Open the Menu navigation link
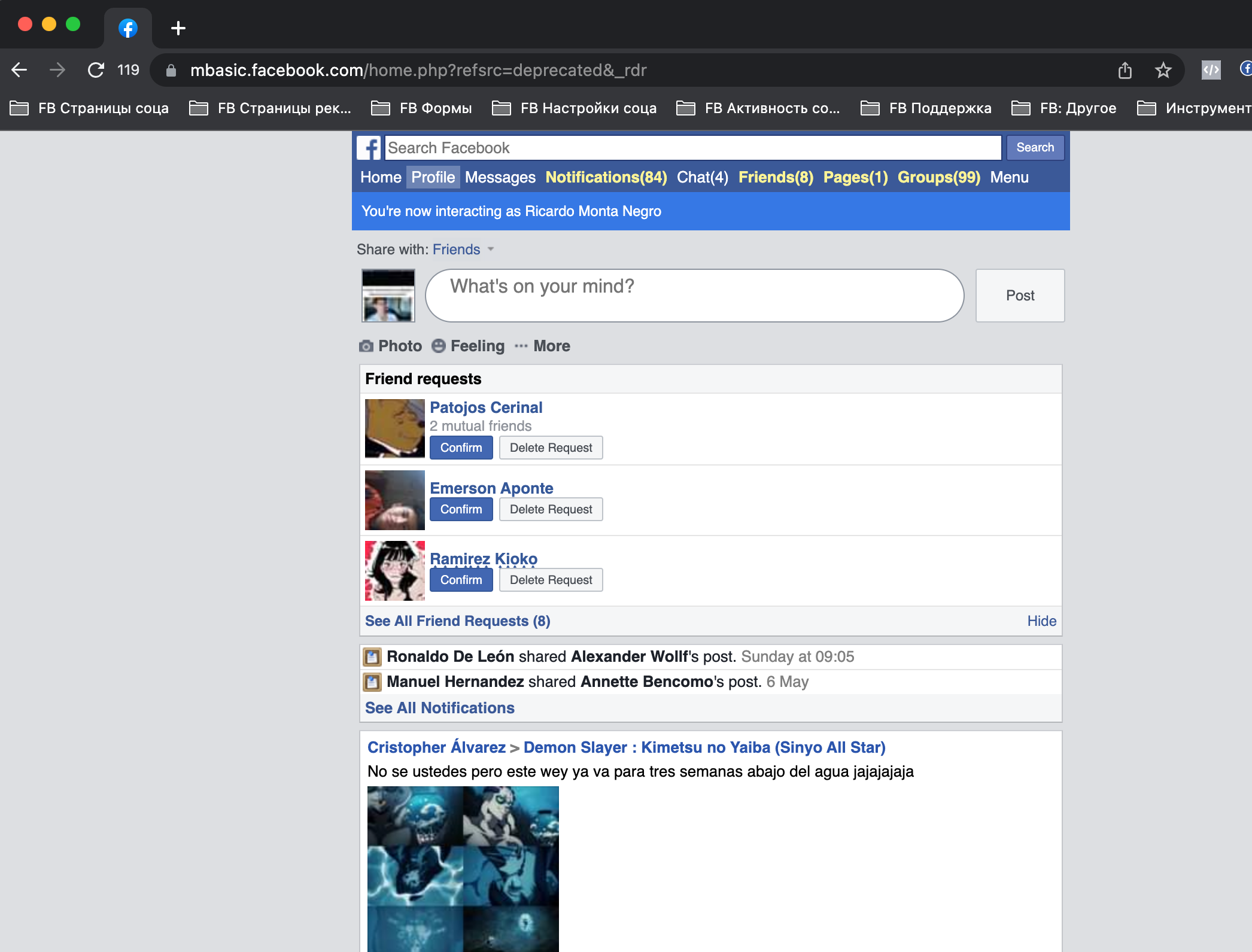 pyautogui.click(x=1010, y=177)
